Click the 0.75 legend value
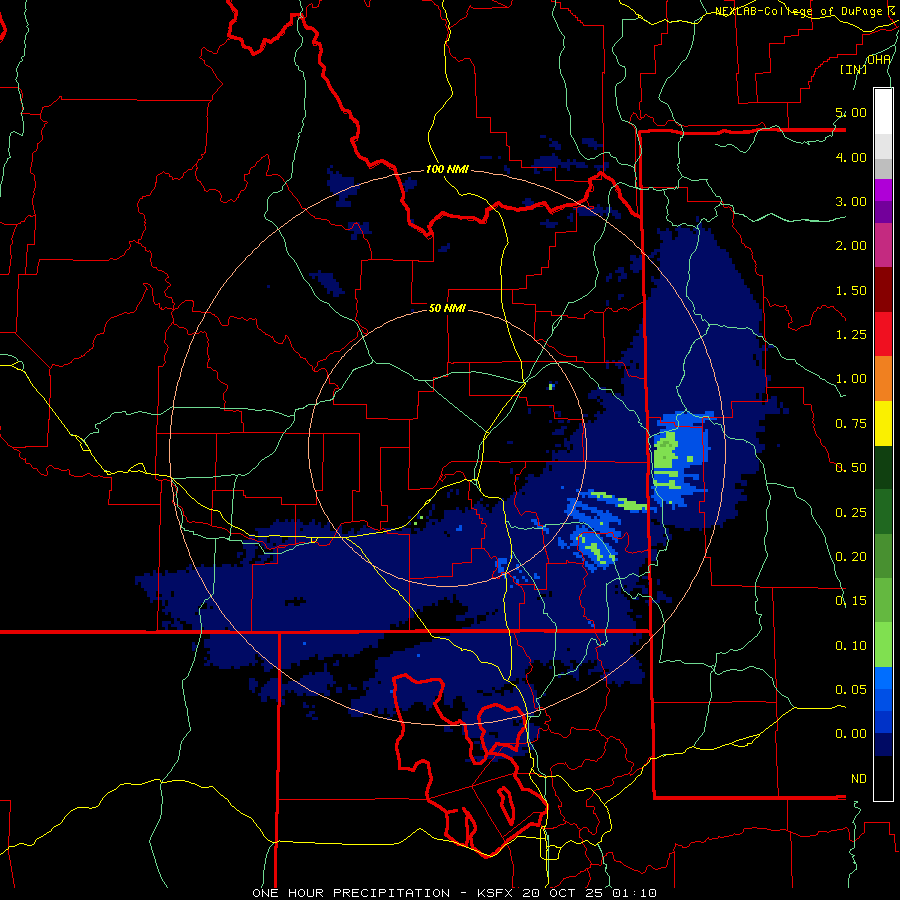The height and width of the screenshot is (900, 900). pos(851,424)
